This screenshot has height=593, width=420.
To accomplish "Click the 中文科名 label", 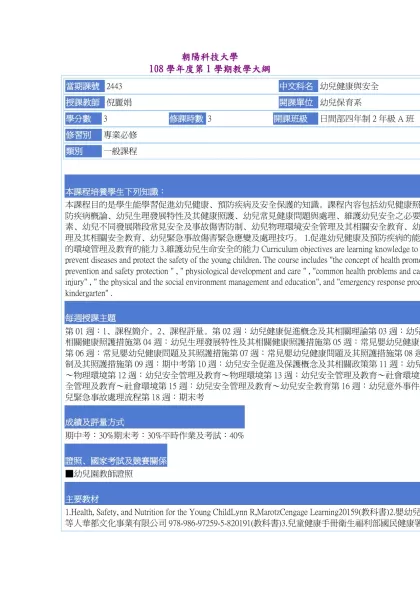I will coord(298,86).
